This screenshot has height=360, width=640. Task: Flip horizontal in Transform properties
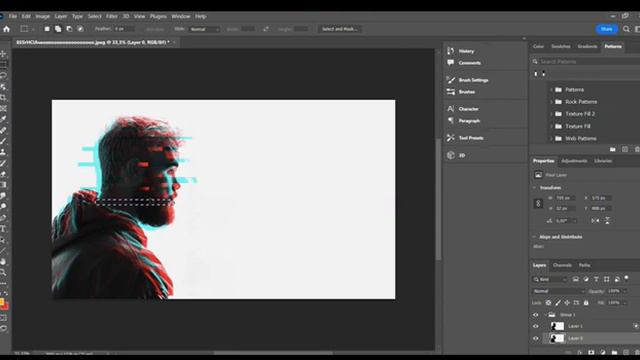(x=595, y=220)
